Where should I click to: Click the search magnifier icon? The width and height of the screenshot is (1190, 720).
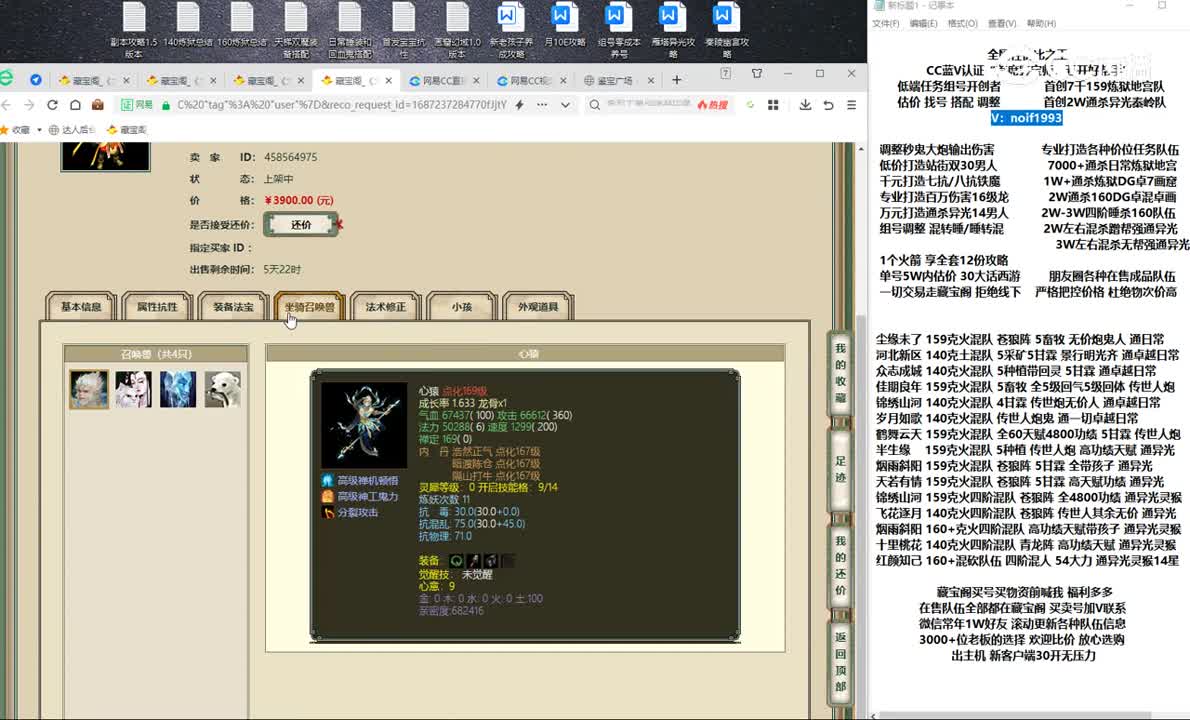[x=595, y=105]
